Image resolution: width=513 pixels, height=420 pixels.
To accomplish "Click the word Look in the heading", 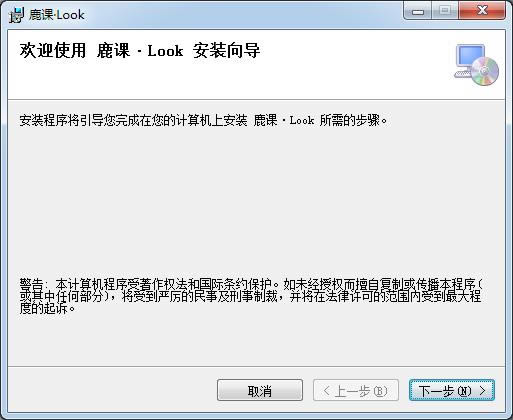I will pyautogui.click(x=165, y=51).
